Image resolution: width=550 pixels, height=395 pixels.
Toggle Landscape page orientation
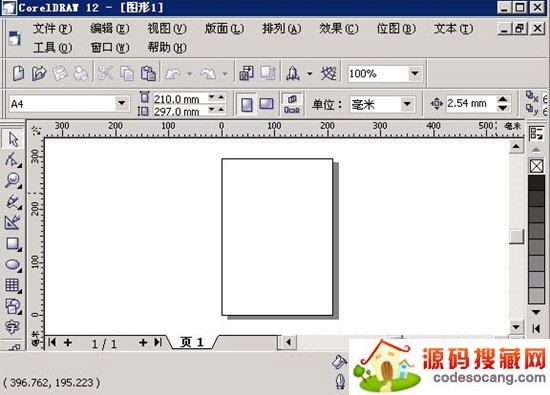pos(267,104)
